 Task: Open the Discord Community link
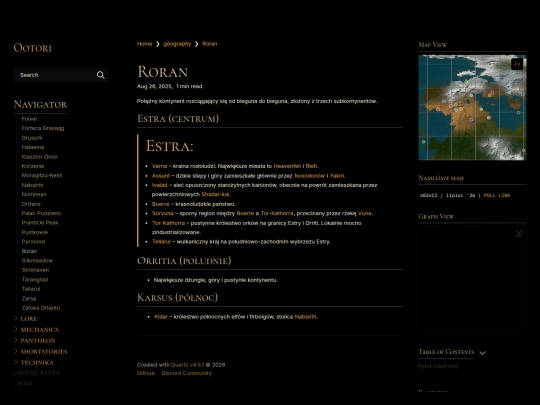pyautogui.click(x=187, y=373)
